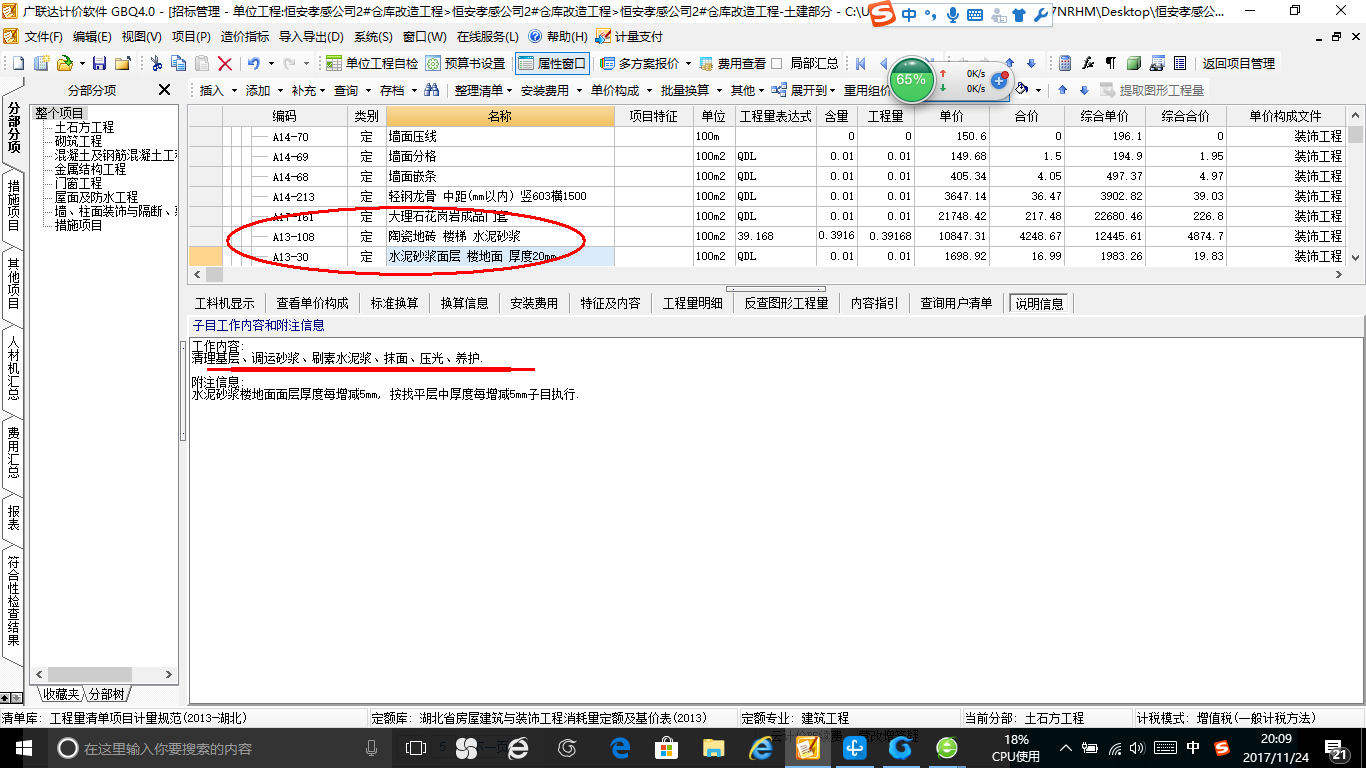Image resolution: width=1366 pixels, height=768 pixels.
Task: Click the 费用查看 button
Action: [x=732, y=63]
